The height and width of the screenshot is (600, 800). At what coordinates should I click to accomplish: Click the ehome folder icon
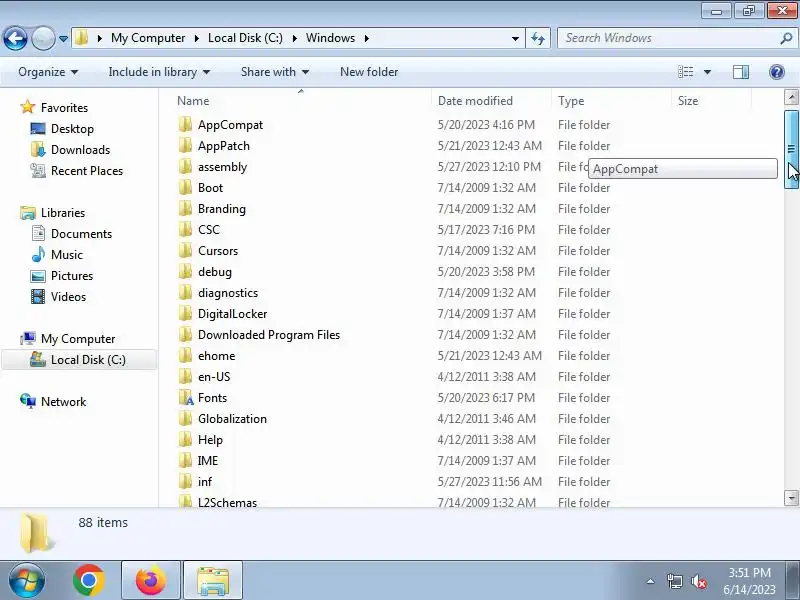tap(186, 356)
